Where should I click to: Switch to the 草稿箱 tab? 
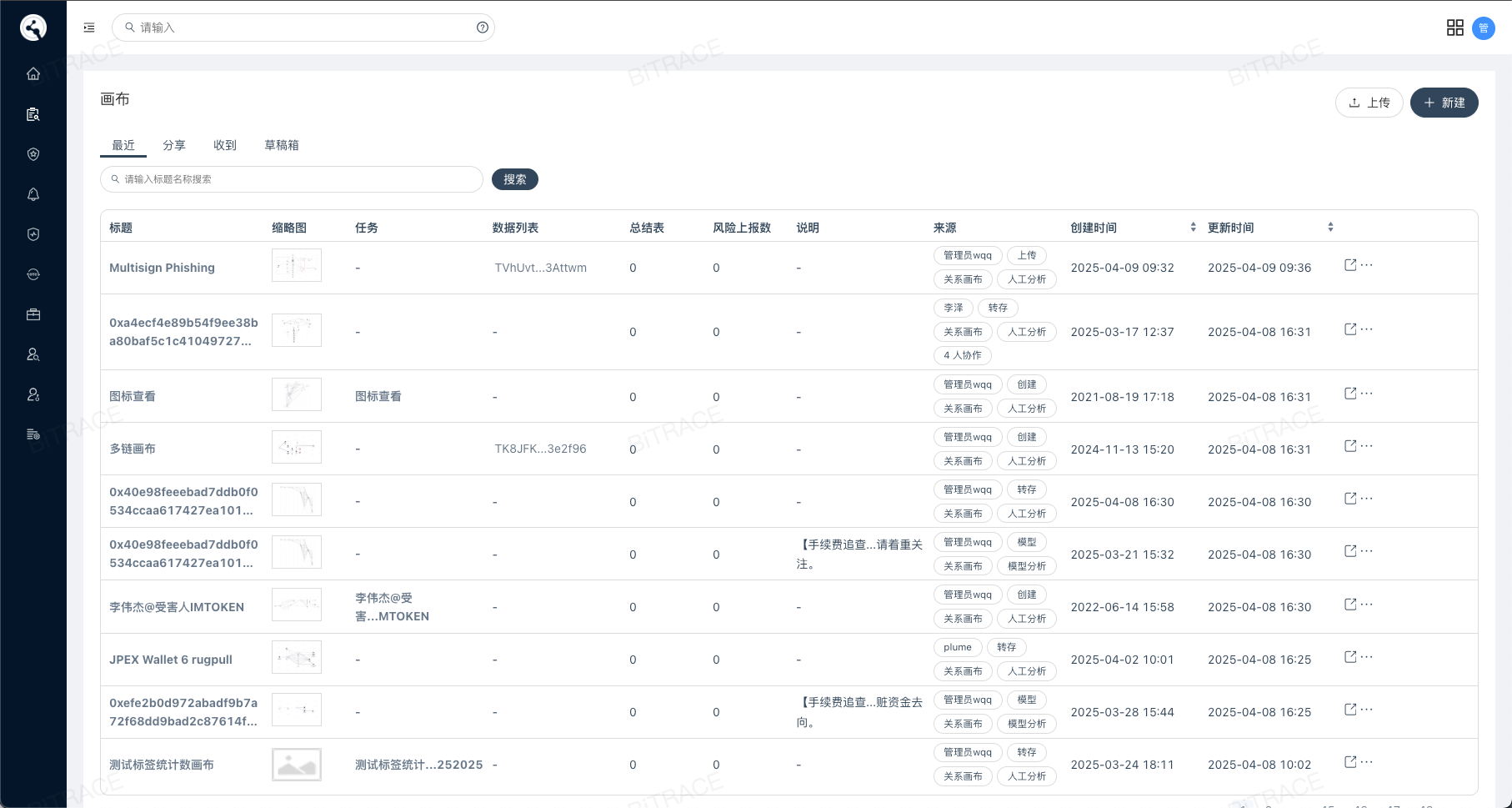coord(282,145)
